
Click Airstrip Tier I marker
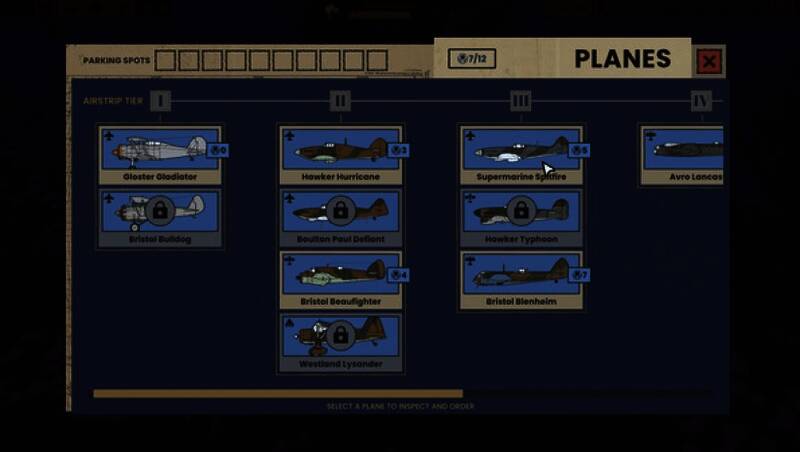pos(161,101)
